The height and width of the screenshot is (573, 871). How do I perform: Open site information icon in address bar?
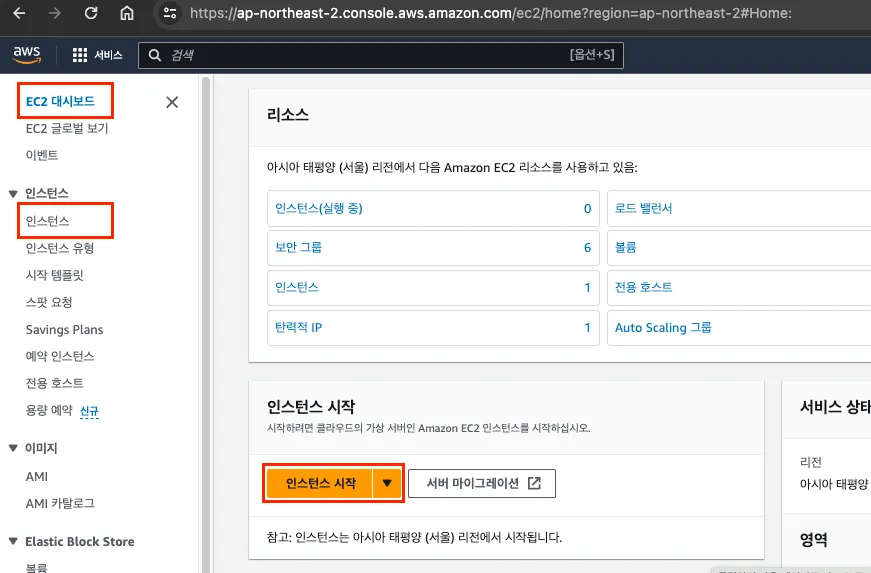[x=169, y=13]
